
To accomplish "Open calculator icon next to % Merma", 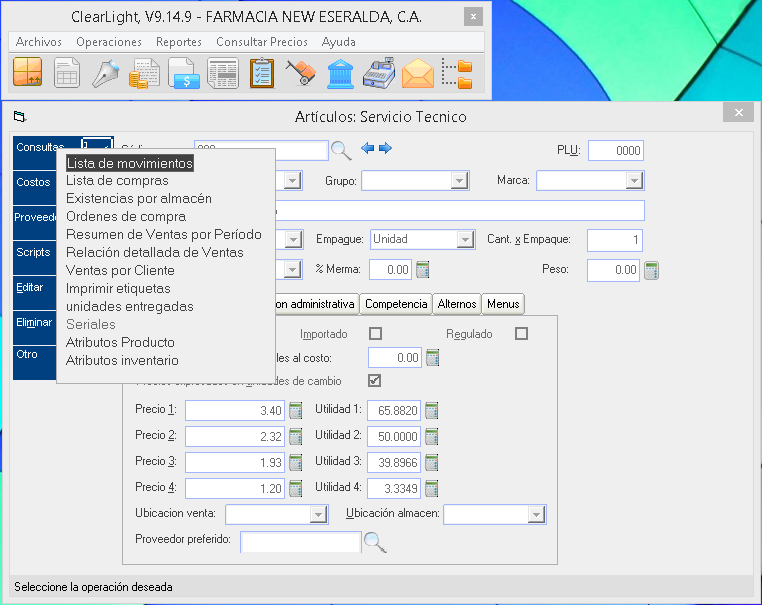I will click(423, 270).
